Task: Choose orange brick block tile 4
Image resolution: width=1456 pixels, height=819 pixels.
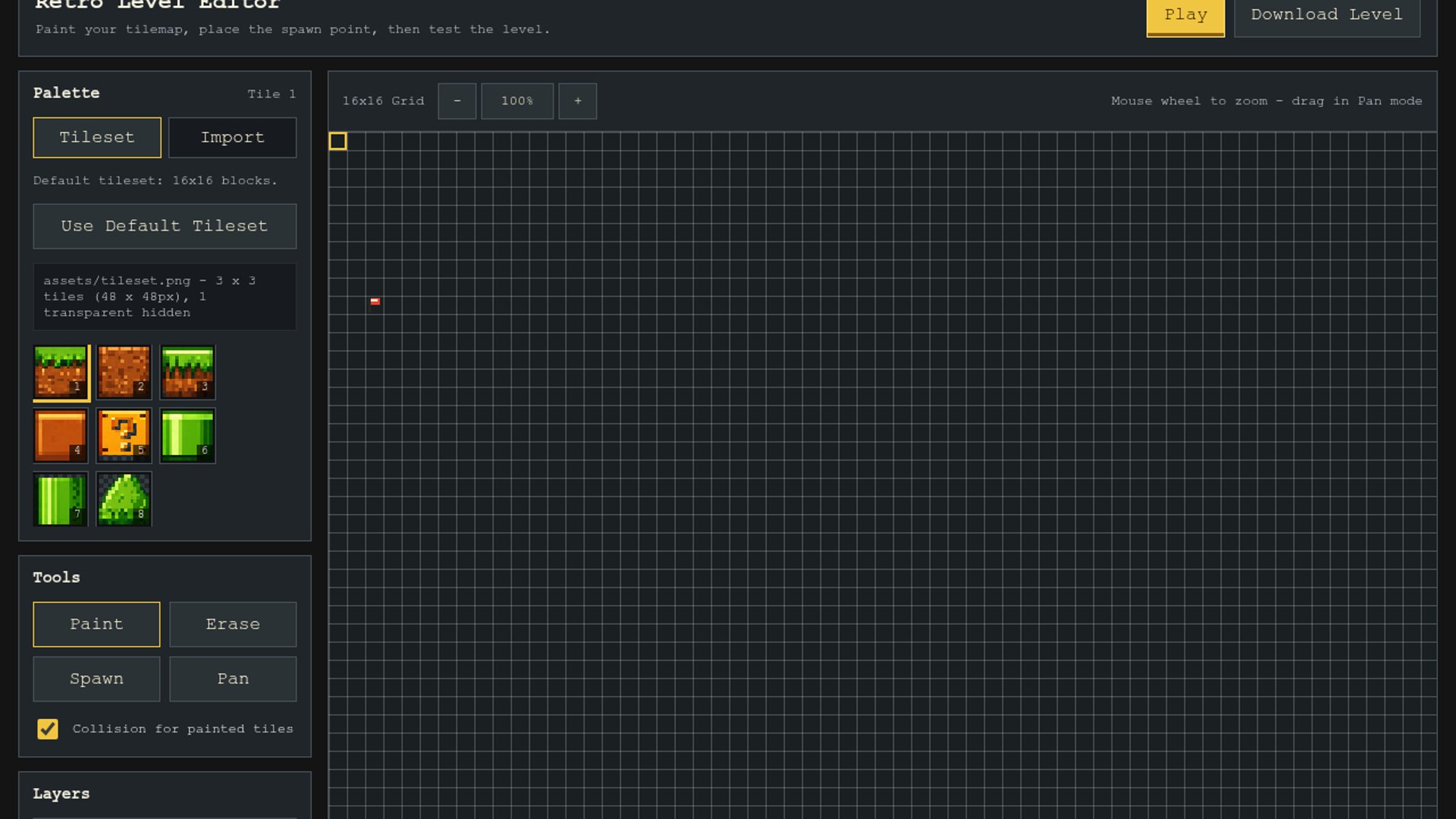Action: point(61,436)
